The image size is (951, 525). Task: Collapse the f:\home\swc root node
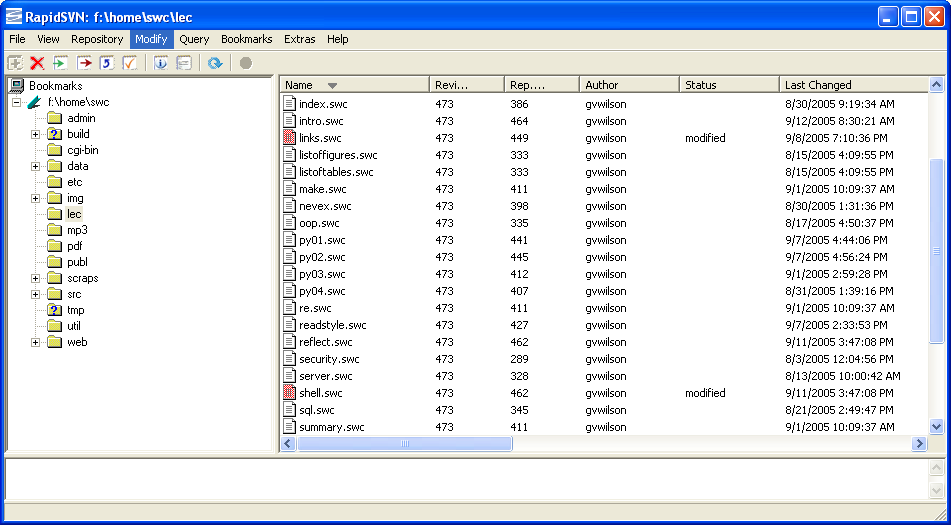[17, 102]
